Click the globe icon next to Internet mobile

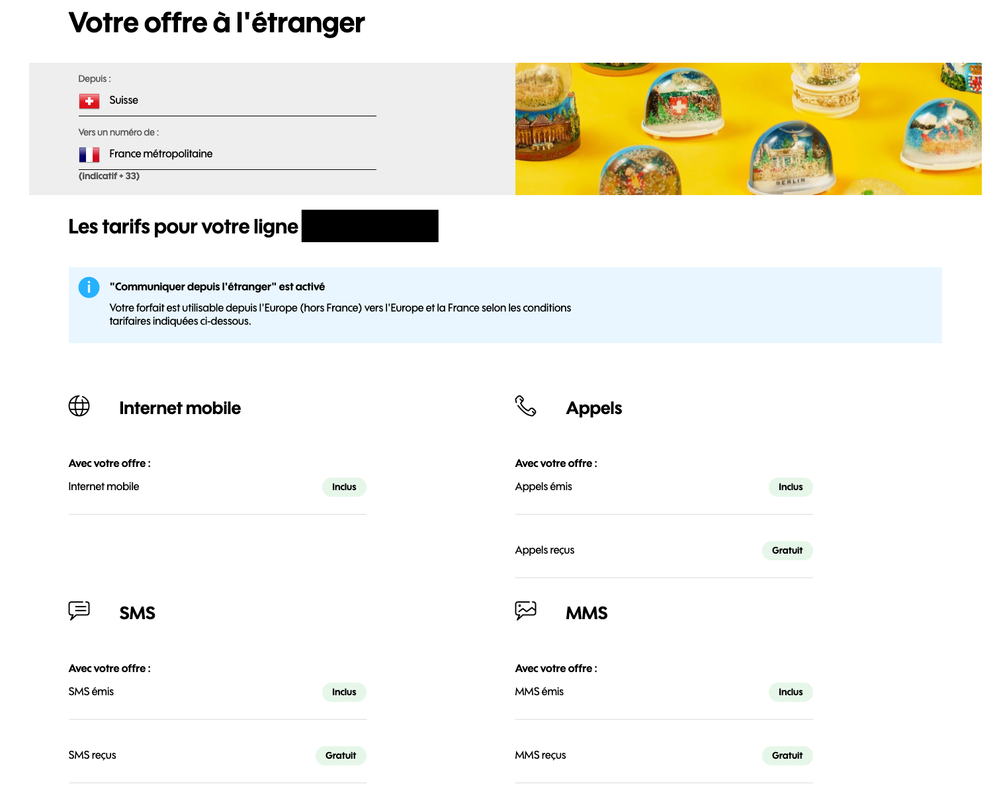tap(79, 406)
